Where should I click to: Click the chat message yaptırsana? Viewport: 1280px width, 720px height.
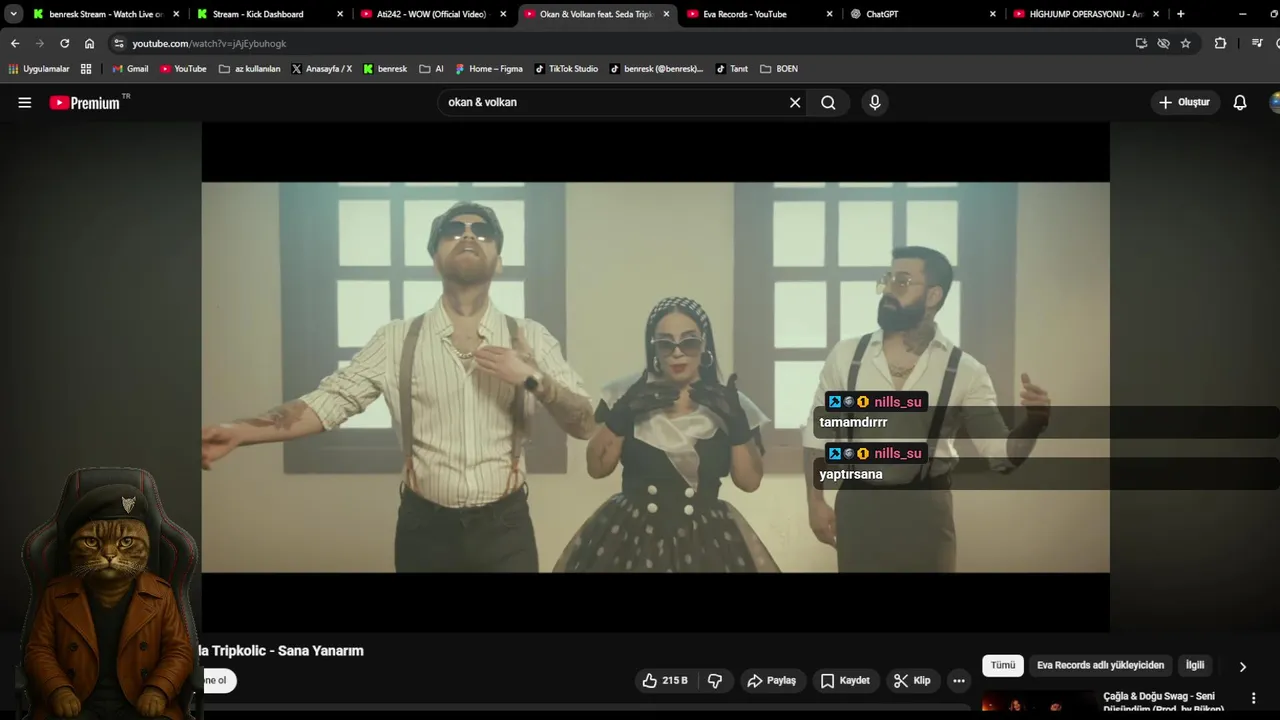[x=851, y=474]
